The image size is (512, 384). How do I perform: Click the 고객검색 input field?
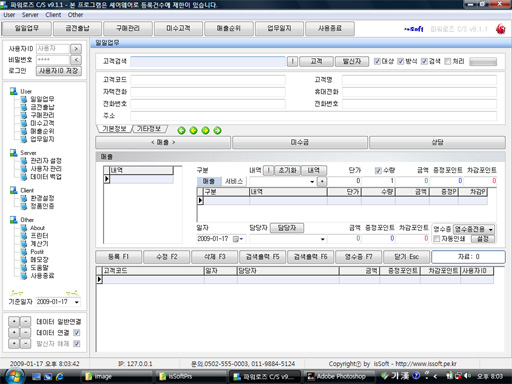point(208,61)
